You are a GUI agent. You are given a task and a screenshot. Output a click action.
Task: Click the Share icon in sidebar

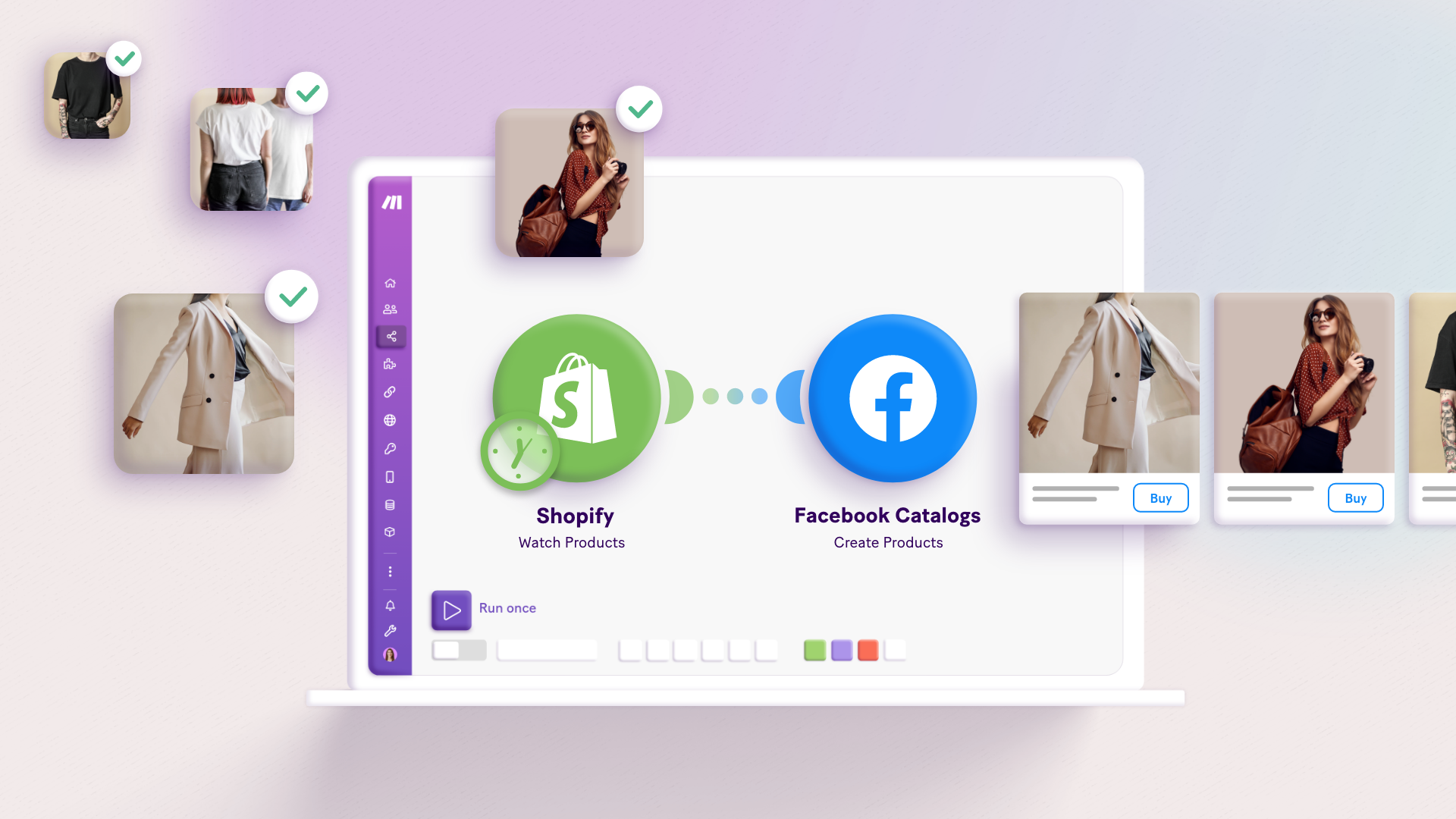click(x=390, y=336)
